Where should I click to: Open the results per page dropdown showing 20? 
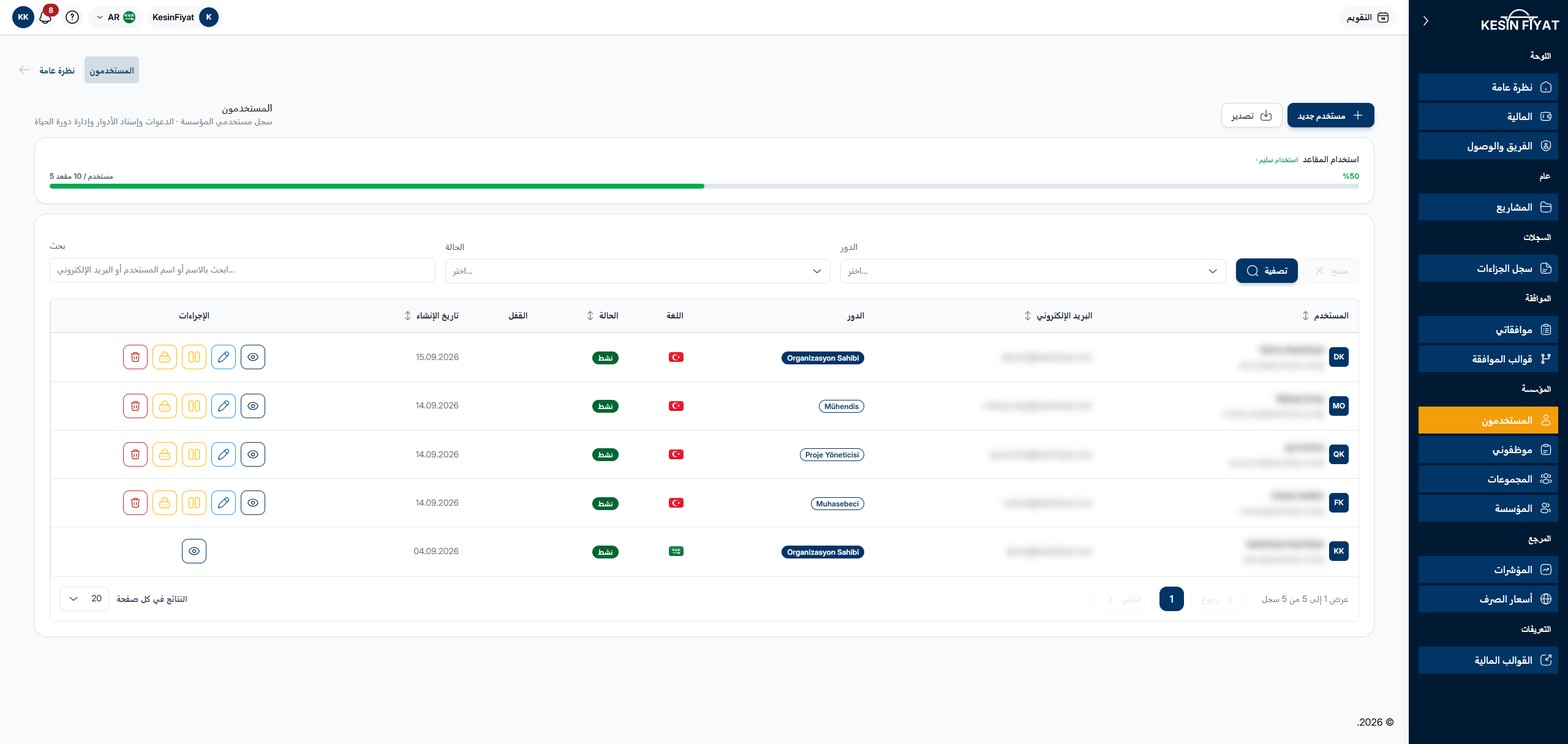[84, 599]
